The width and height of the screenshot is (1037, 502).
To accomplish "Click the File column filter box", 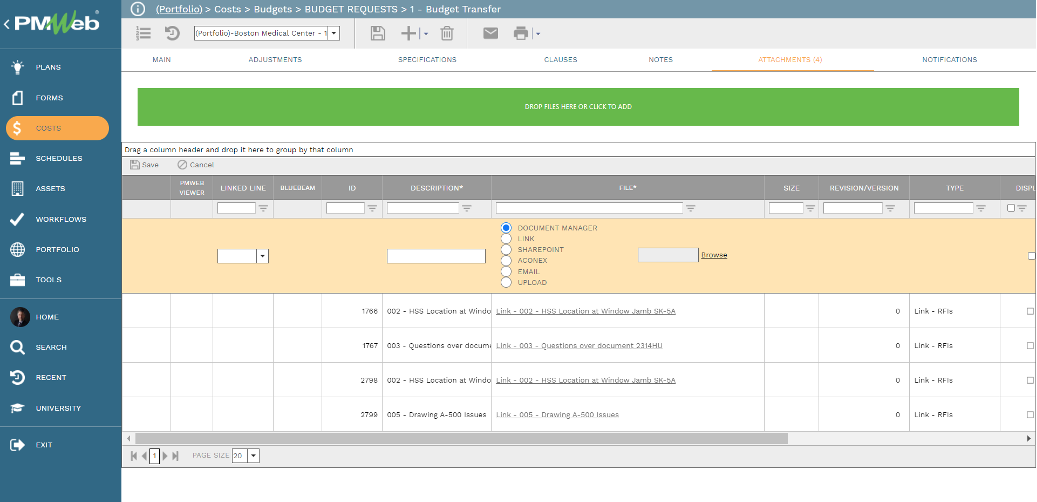I will point(589,208).
